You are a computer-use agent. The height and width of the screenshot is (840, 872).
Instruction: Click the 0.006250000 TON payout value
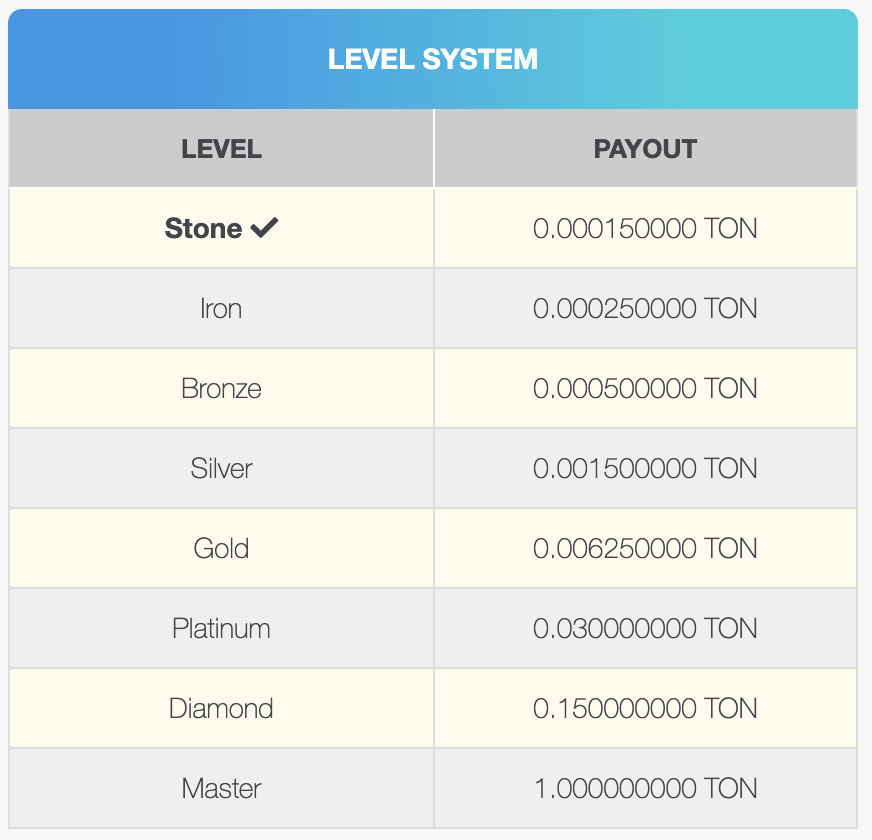(x=645, y=548)
